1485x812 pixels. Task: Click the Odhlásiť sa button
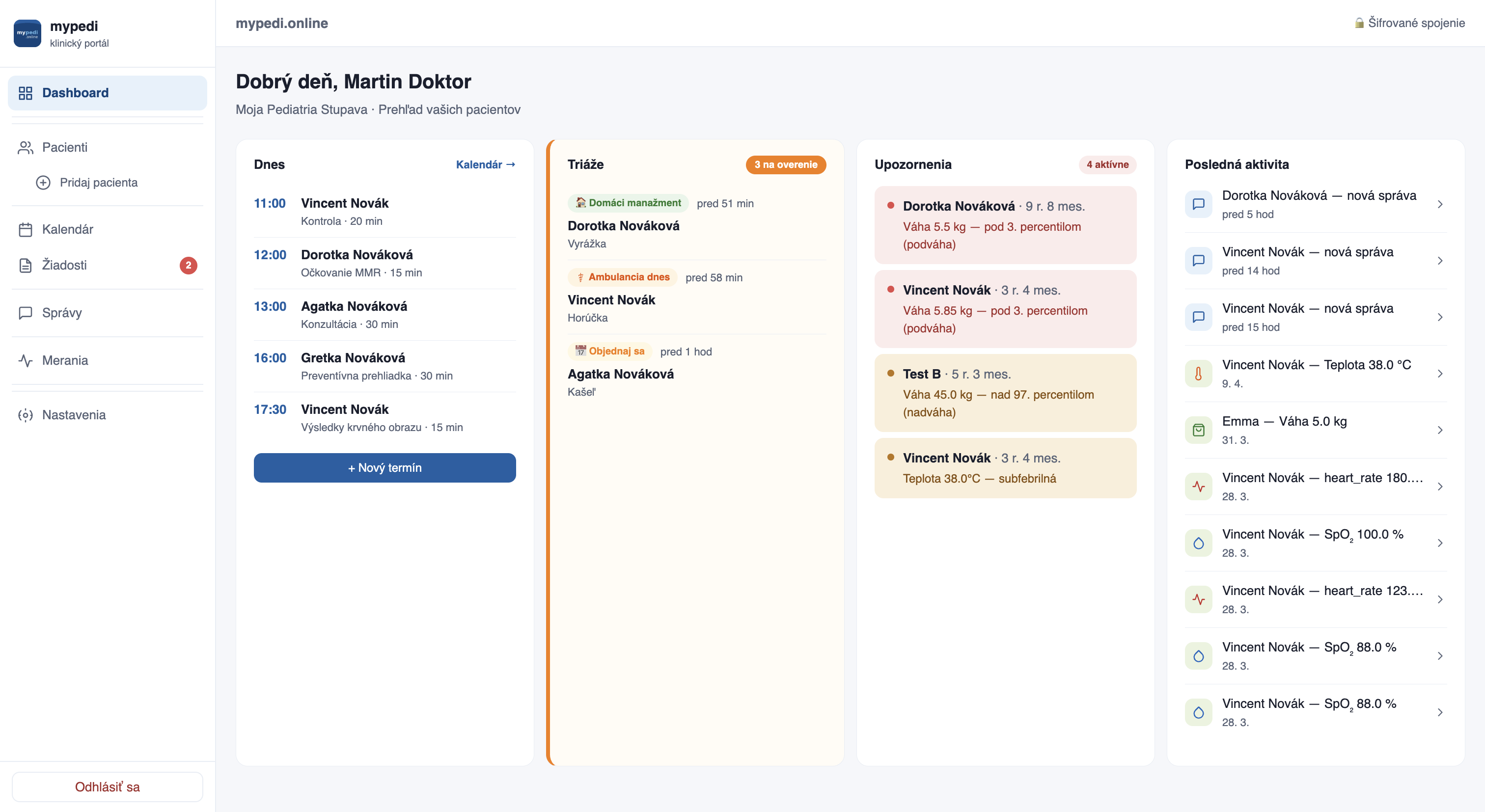(107, 786)
